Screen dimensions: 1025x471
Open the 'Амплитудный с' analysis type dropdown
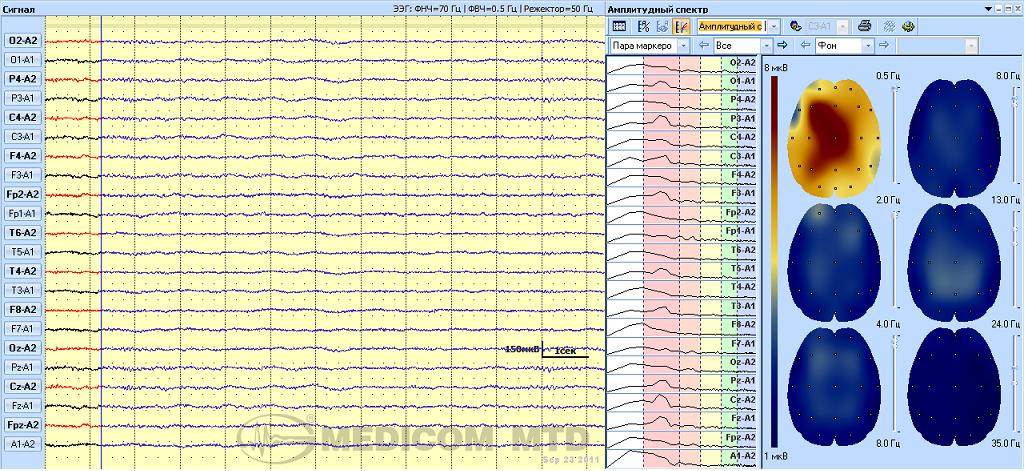coord(773,27)
